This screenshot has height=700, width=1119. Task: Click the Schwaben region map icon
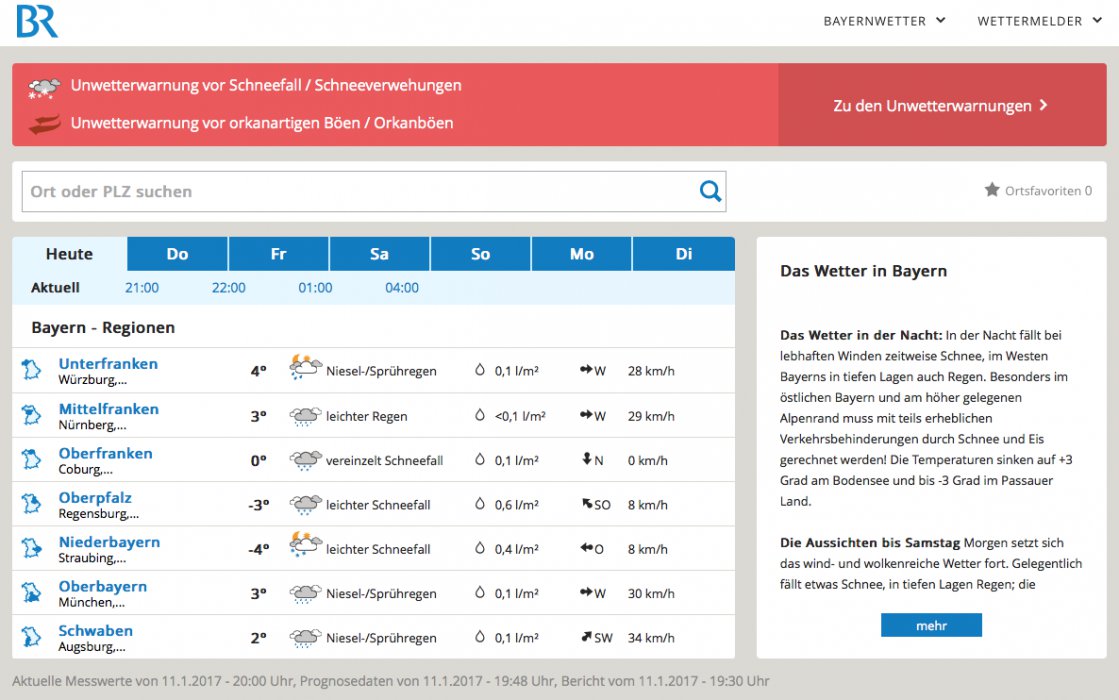click(x=32, y=637)
